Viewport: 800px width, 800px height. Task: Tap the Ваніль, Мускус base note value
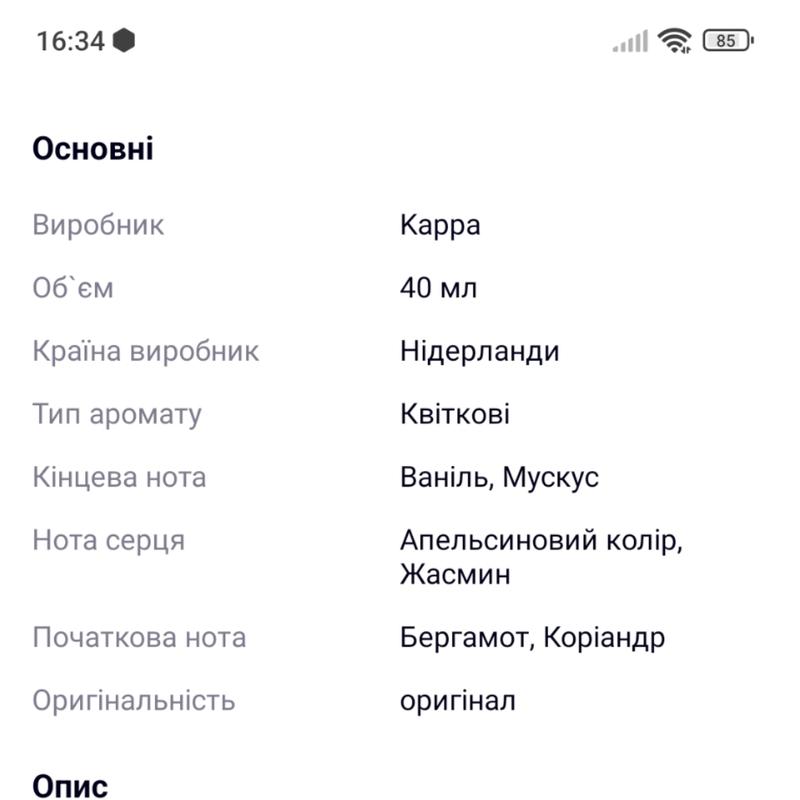[x=499, y=477]
